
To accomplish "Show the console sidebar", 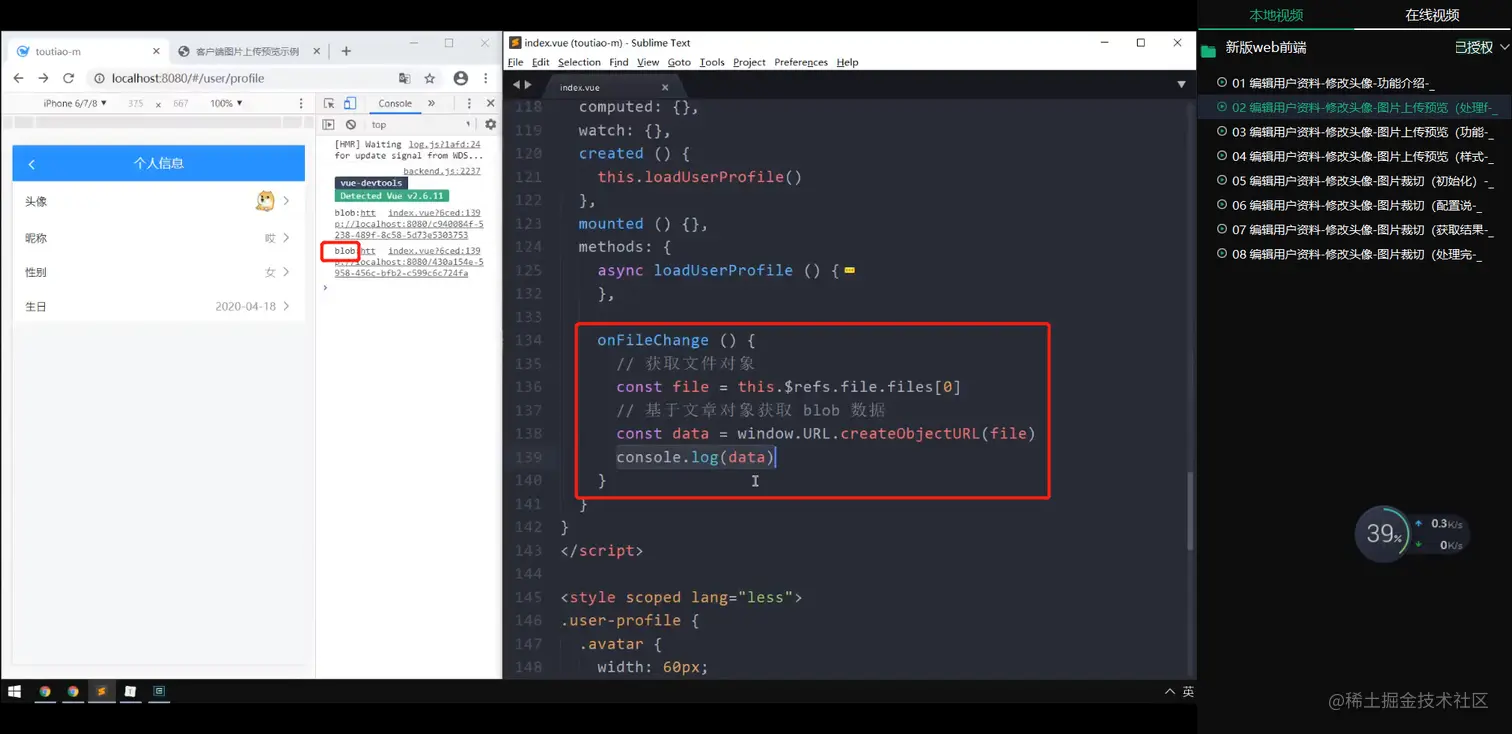I will 329,125.
